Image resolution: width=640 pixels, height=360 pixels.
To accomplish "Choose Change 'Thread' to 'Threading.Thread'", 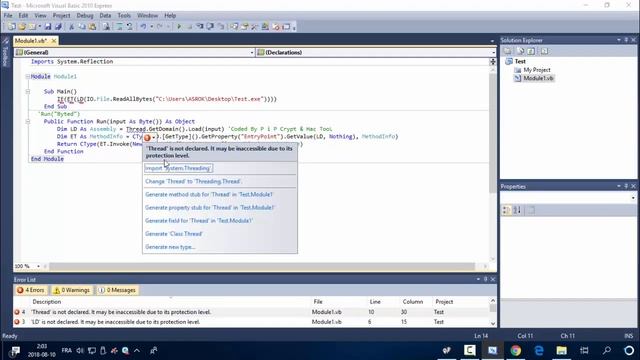I will (193, 181).
